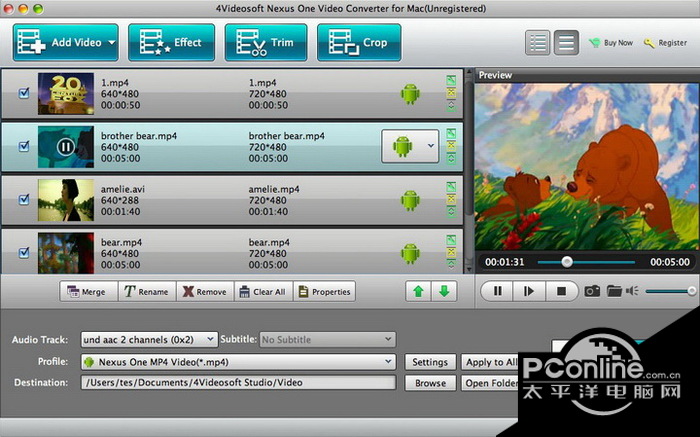
Task: Take a snapshot with the camera icon
Action: (x=592, y=291)
